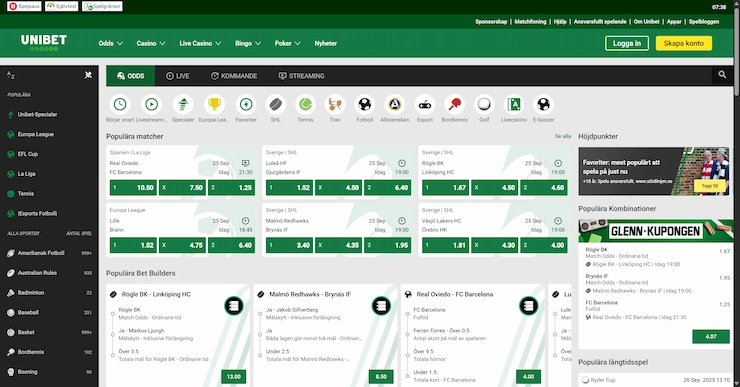Select odds 1.67 for Rögle BK

pos(446,187)
